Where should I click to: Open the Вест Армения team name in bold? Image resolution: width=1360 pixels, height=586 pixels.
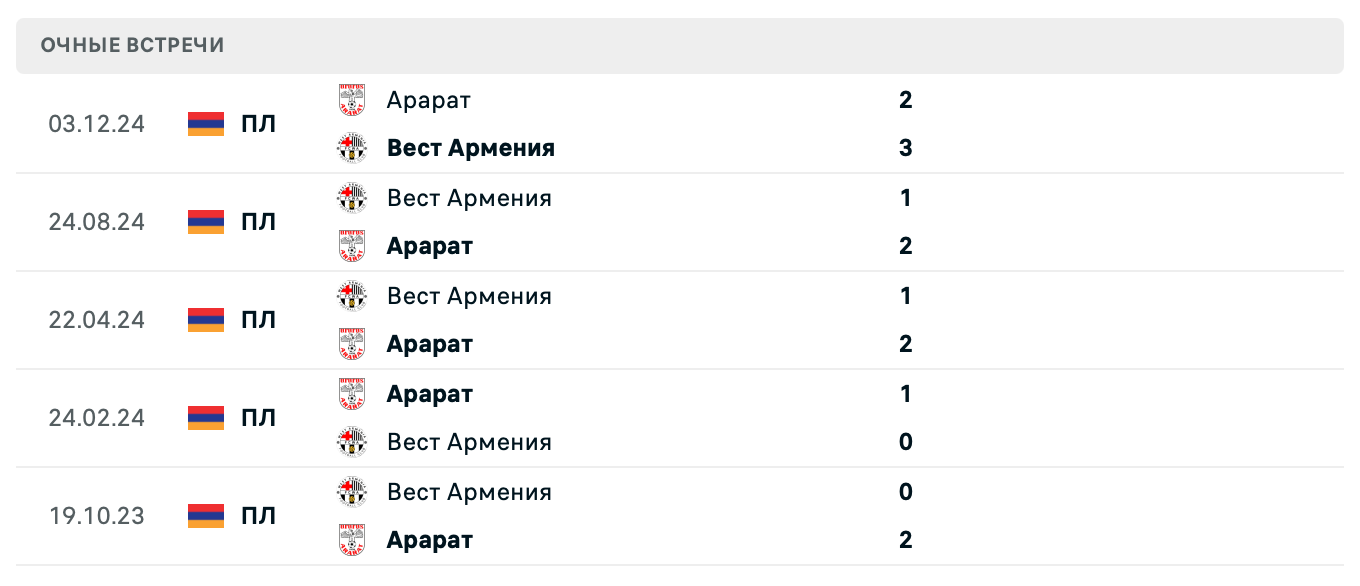[470, 147]
